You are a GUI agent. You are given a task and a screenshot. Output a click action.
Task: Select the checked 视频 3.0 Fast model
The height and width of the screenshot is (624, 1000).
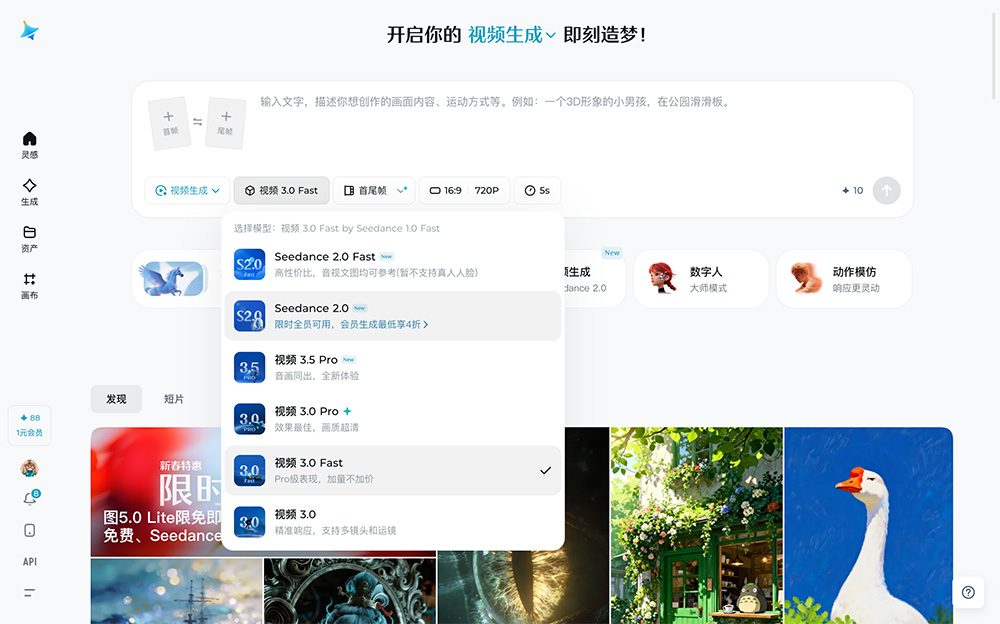(393, 470)
